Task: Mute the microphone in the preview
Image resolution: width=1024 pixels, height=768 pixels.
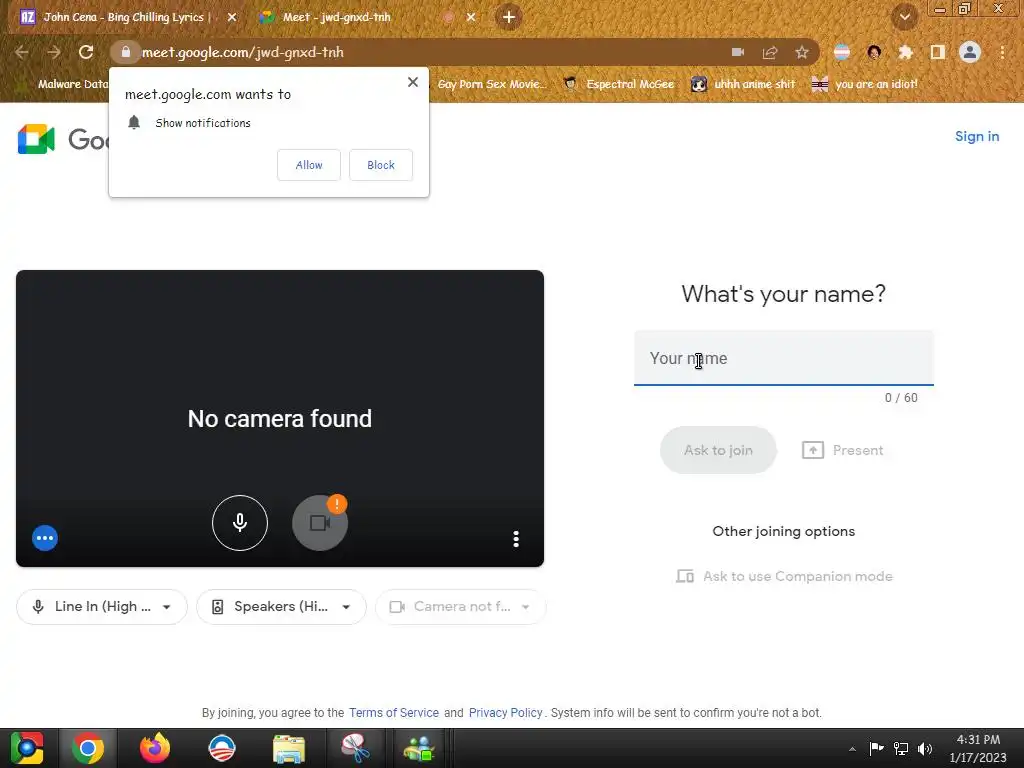Action: point(240,522)
